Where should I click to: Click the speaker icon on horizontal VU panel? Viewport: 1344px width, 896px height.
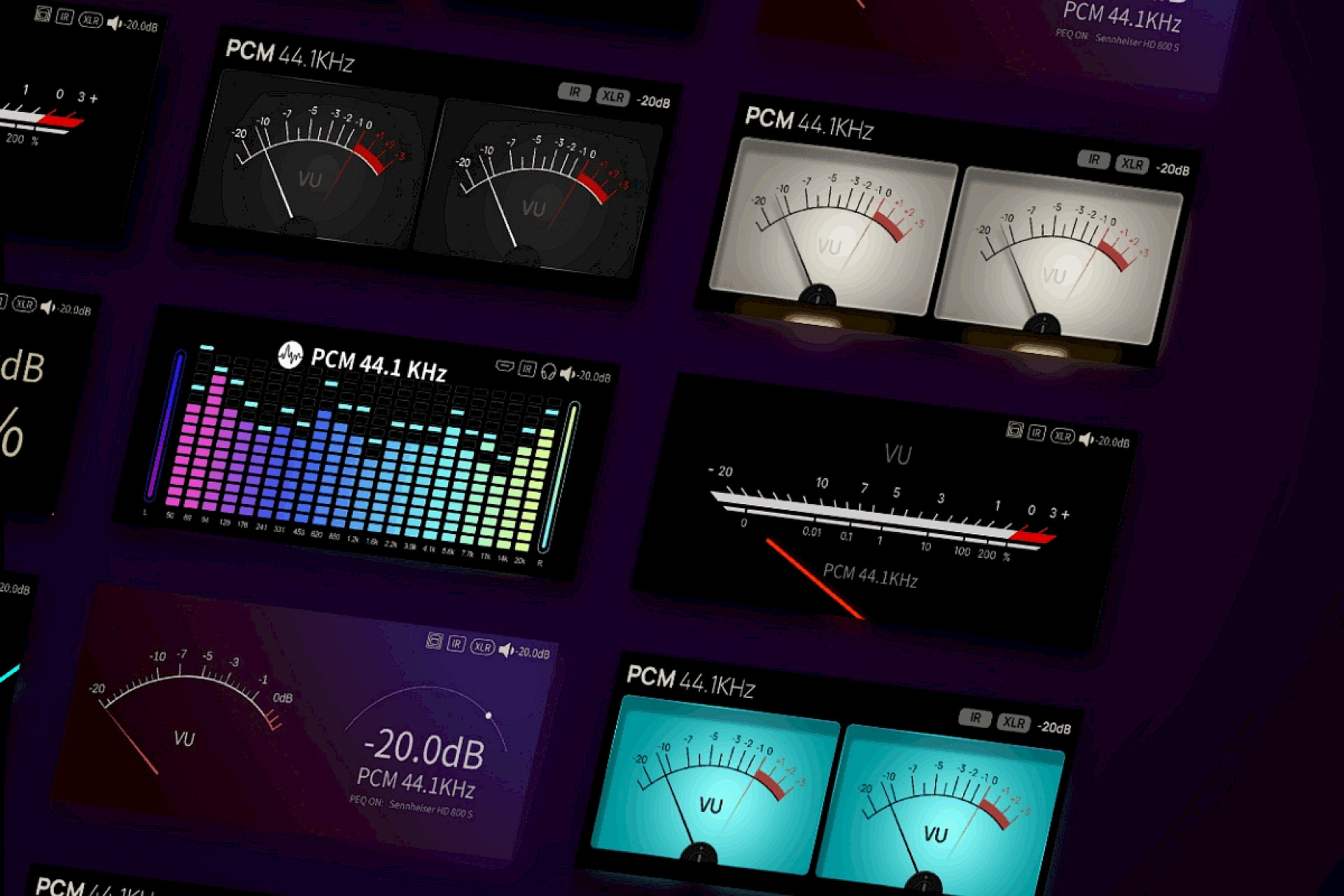(1086, 439)
